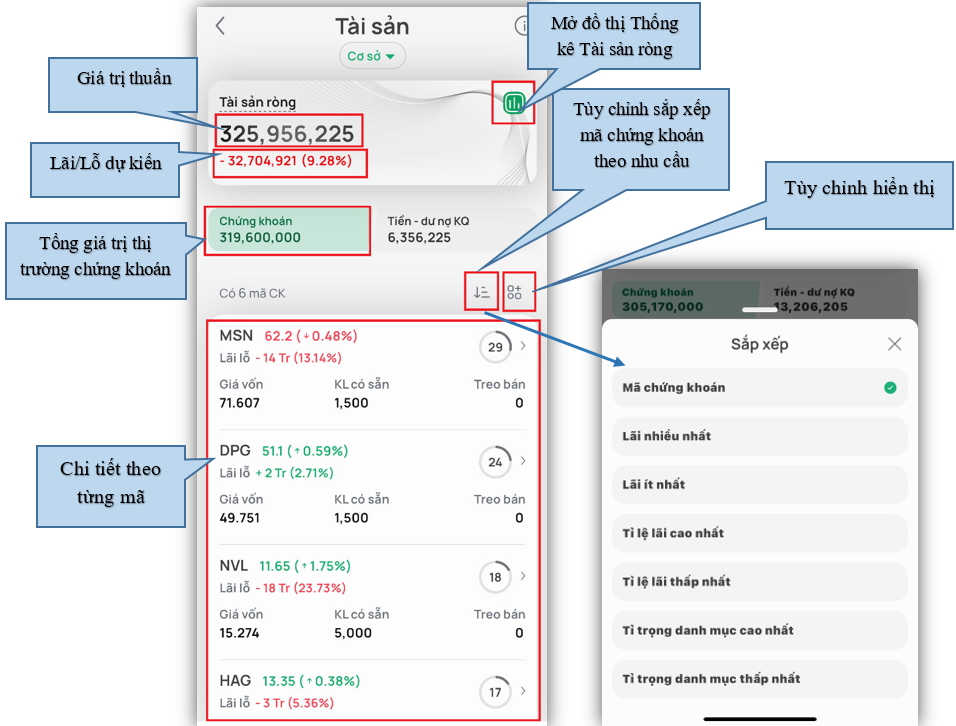956x726 pixels.
Task: Switch to the Chứng khoán tab
Action: click(x=287, y=230)
